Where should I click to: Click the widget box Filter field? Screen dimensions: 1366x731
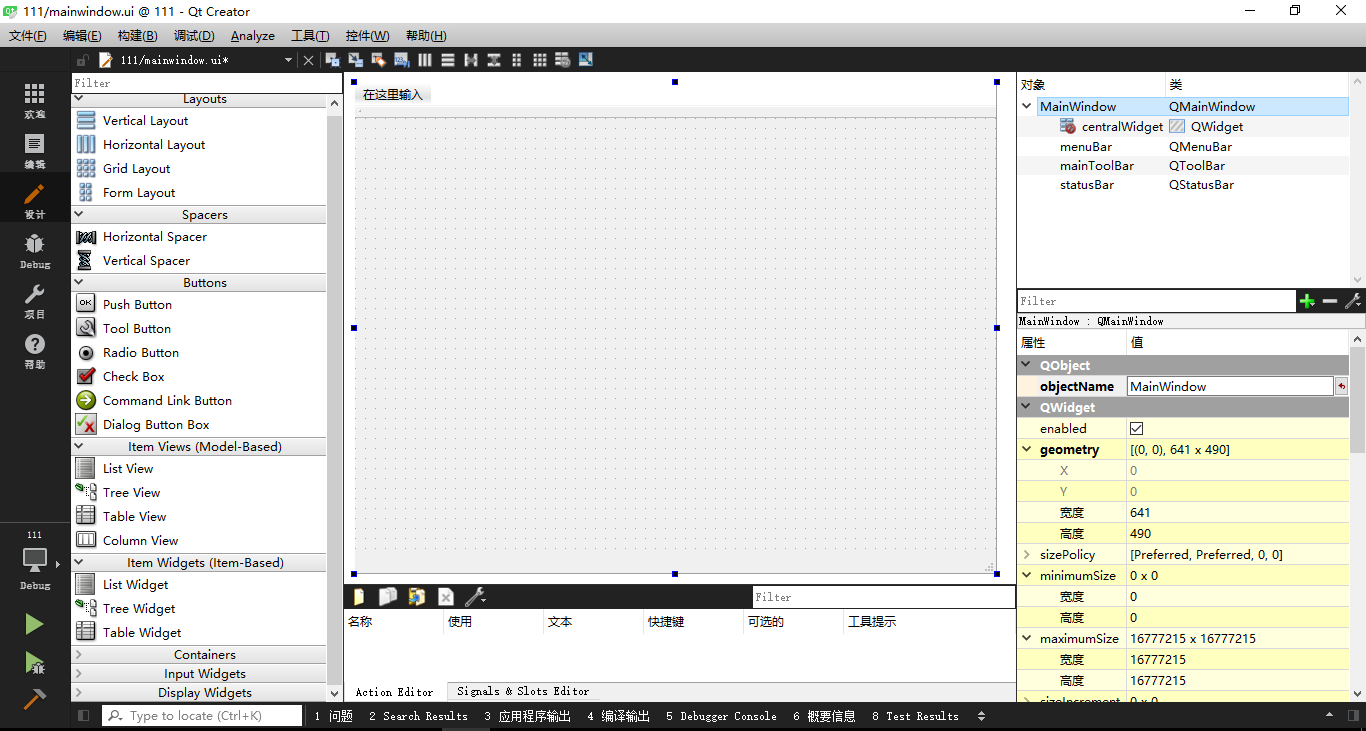point(206,83)
